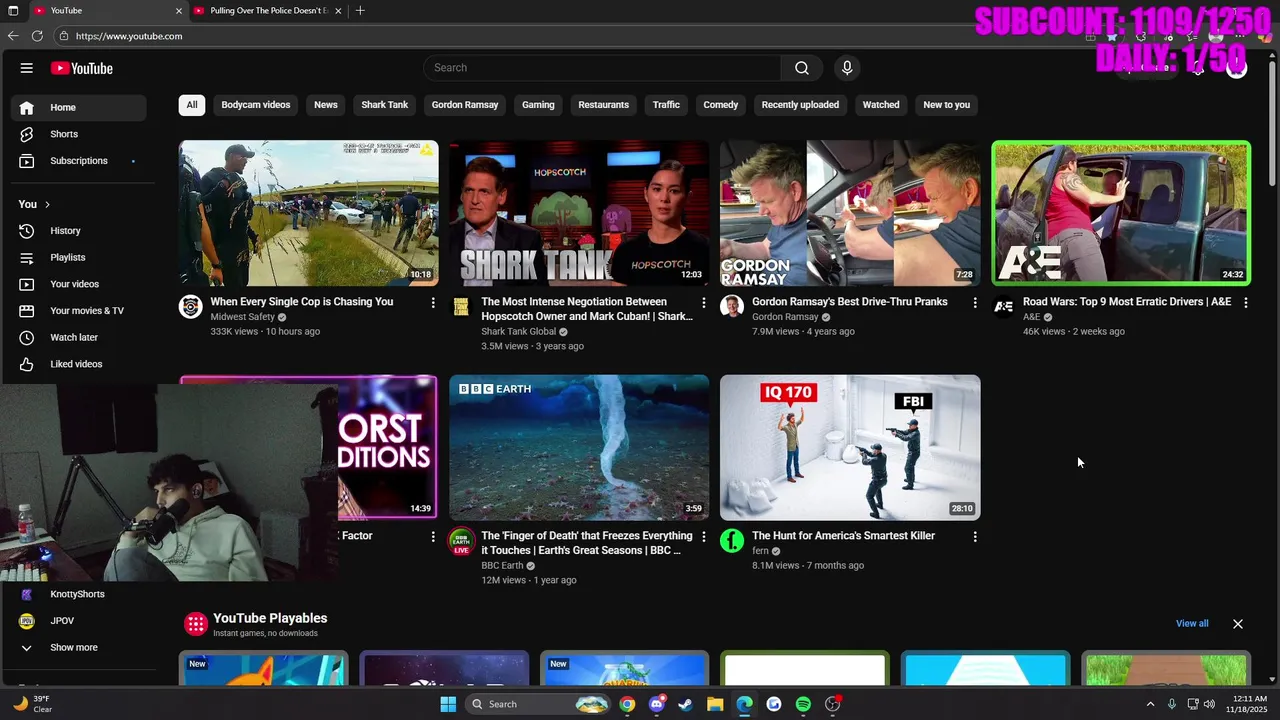Click View all for YouTube Playables
Image resolution: width=1280 pixels, height=720 pixels.
[x=1192, y=624]
